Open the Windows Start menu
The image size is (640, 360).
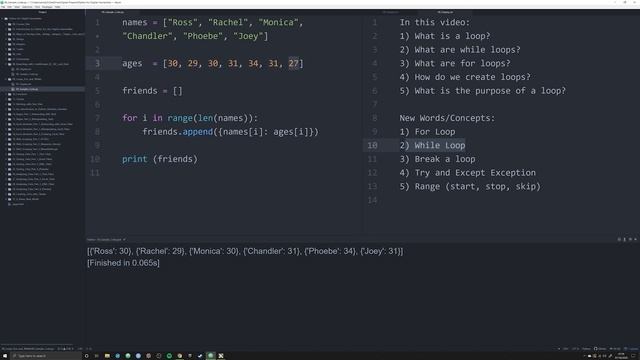pyautogui.click(x=4, y=356)
